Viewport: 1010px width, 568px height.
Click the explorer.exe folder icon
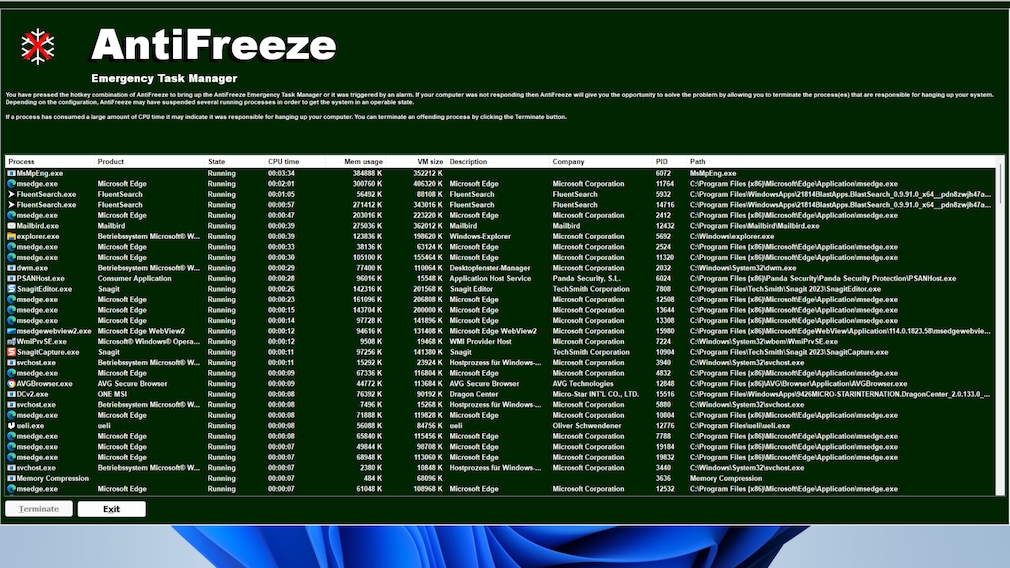coord(11,236)
